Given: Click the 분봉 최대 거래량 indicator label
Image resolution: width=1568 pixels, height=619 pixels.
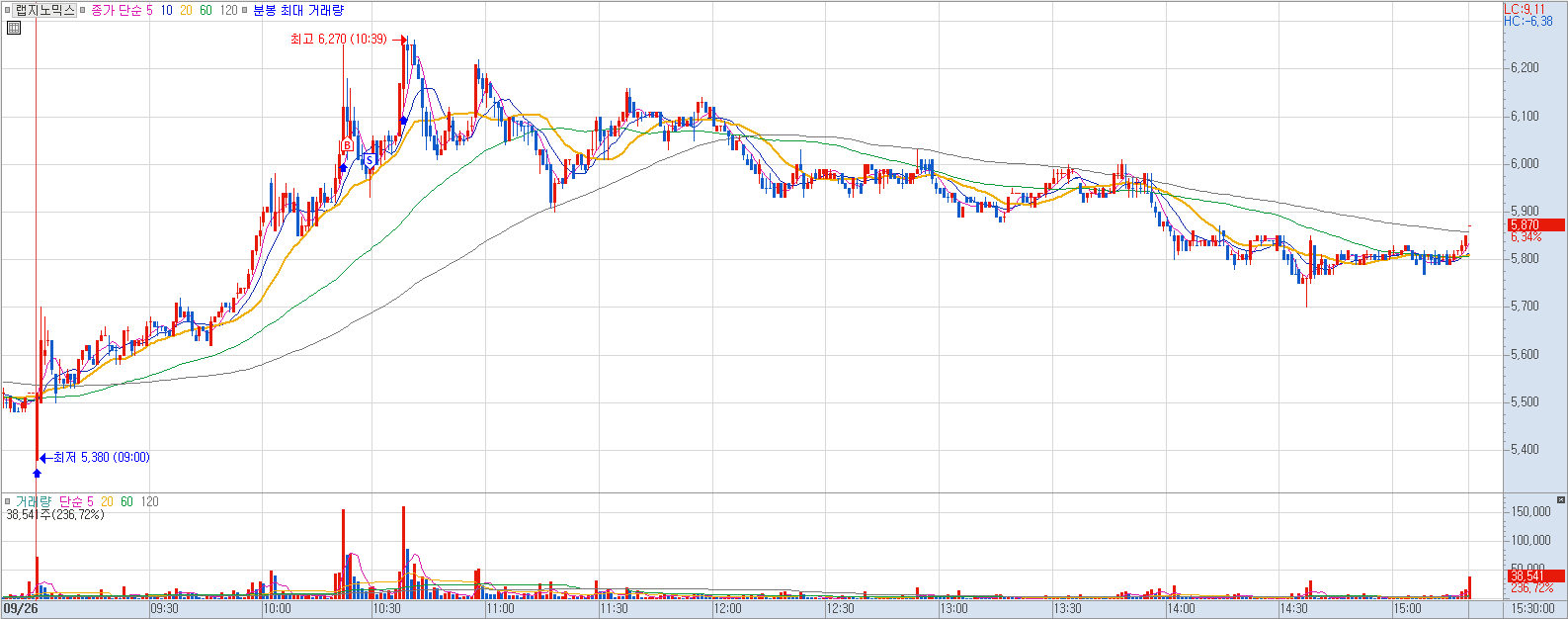Looking at the screenshot, I should 298,10.
